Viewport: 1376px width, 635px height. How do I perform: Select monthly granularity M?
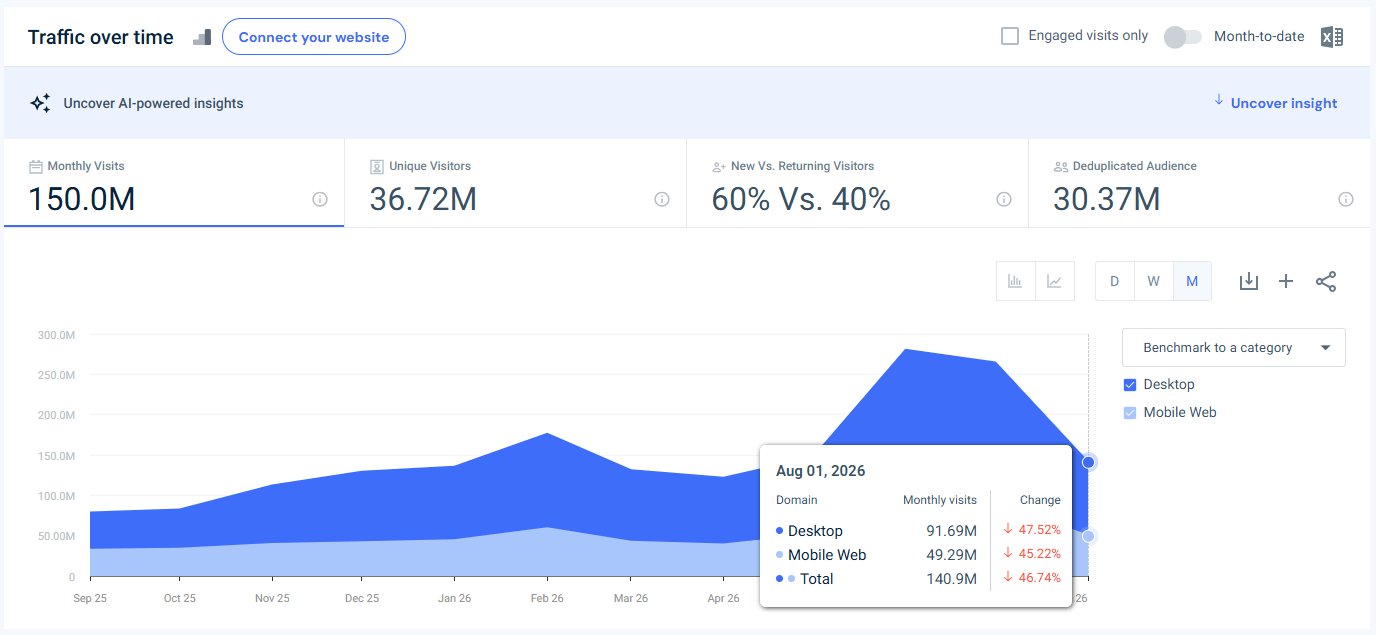point(1192,281)
